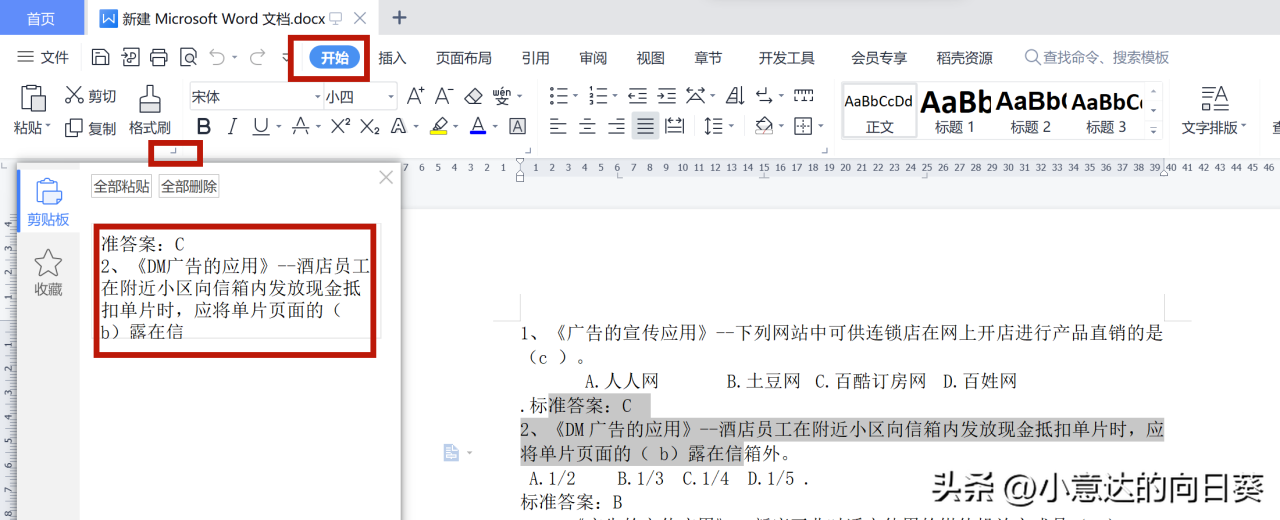1280x520 pixels.
Task: Click the decrease indent icon
Action: [636, 96]
